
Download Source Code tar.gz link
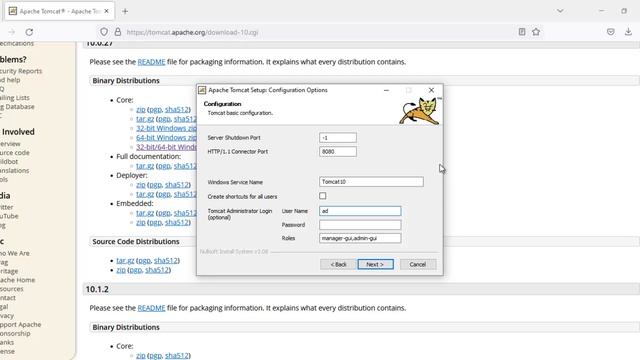click(x=125, y=260)
